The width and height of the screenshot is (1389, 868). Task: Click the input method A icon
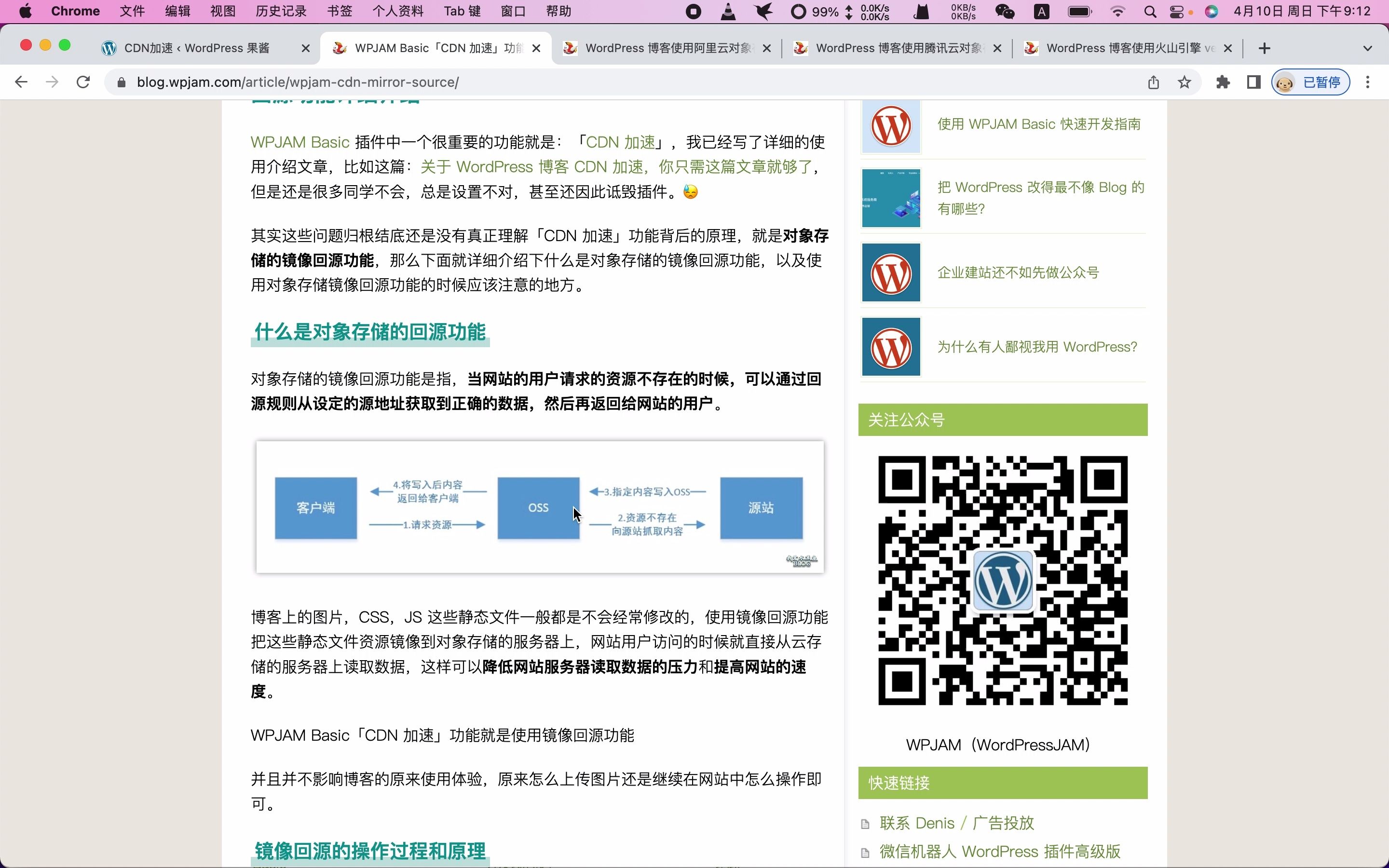(x=1042, y=12)
